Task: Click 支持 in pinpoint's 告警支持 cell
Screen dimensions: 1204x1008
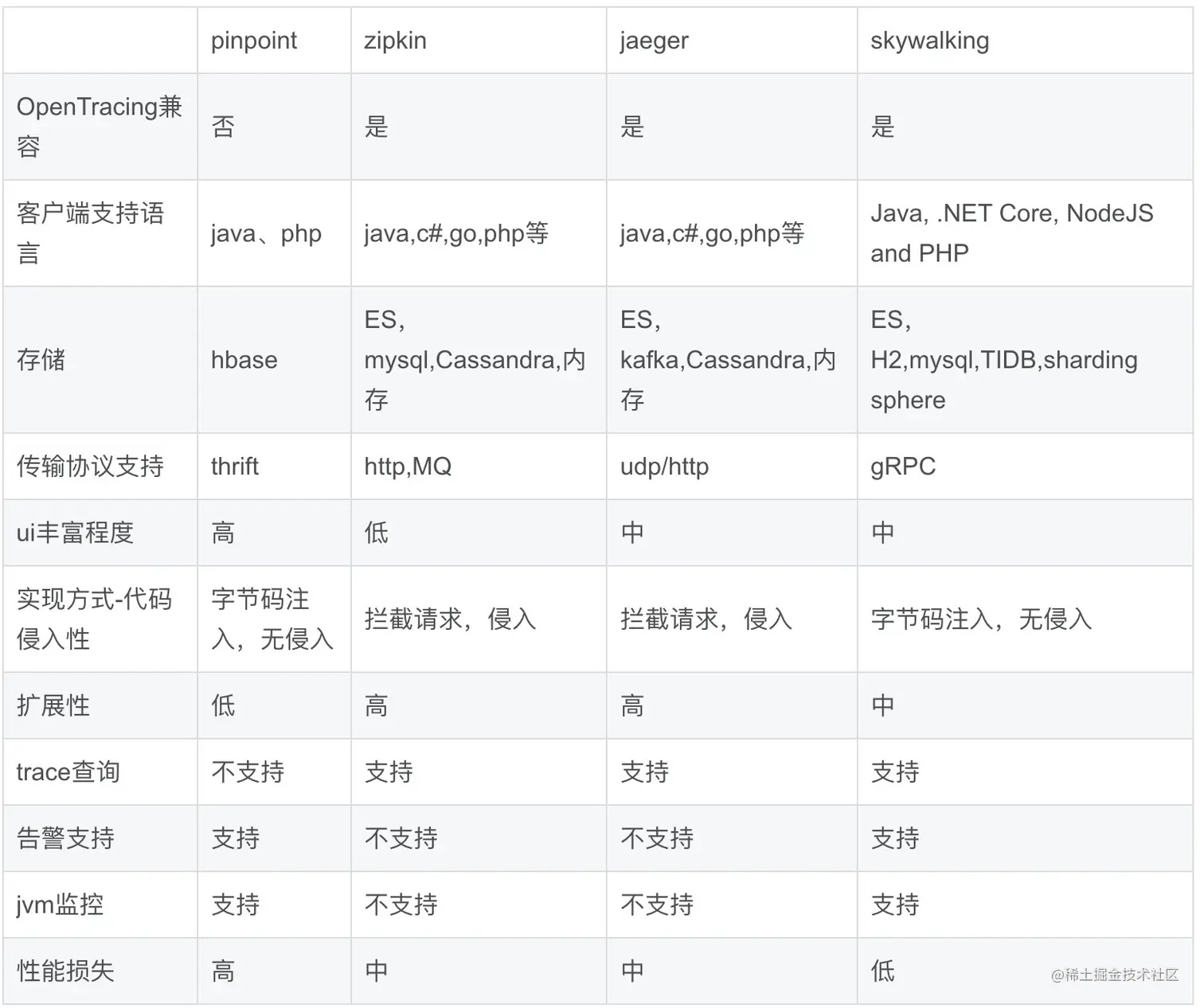Action: tap(235, 838)
